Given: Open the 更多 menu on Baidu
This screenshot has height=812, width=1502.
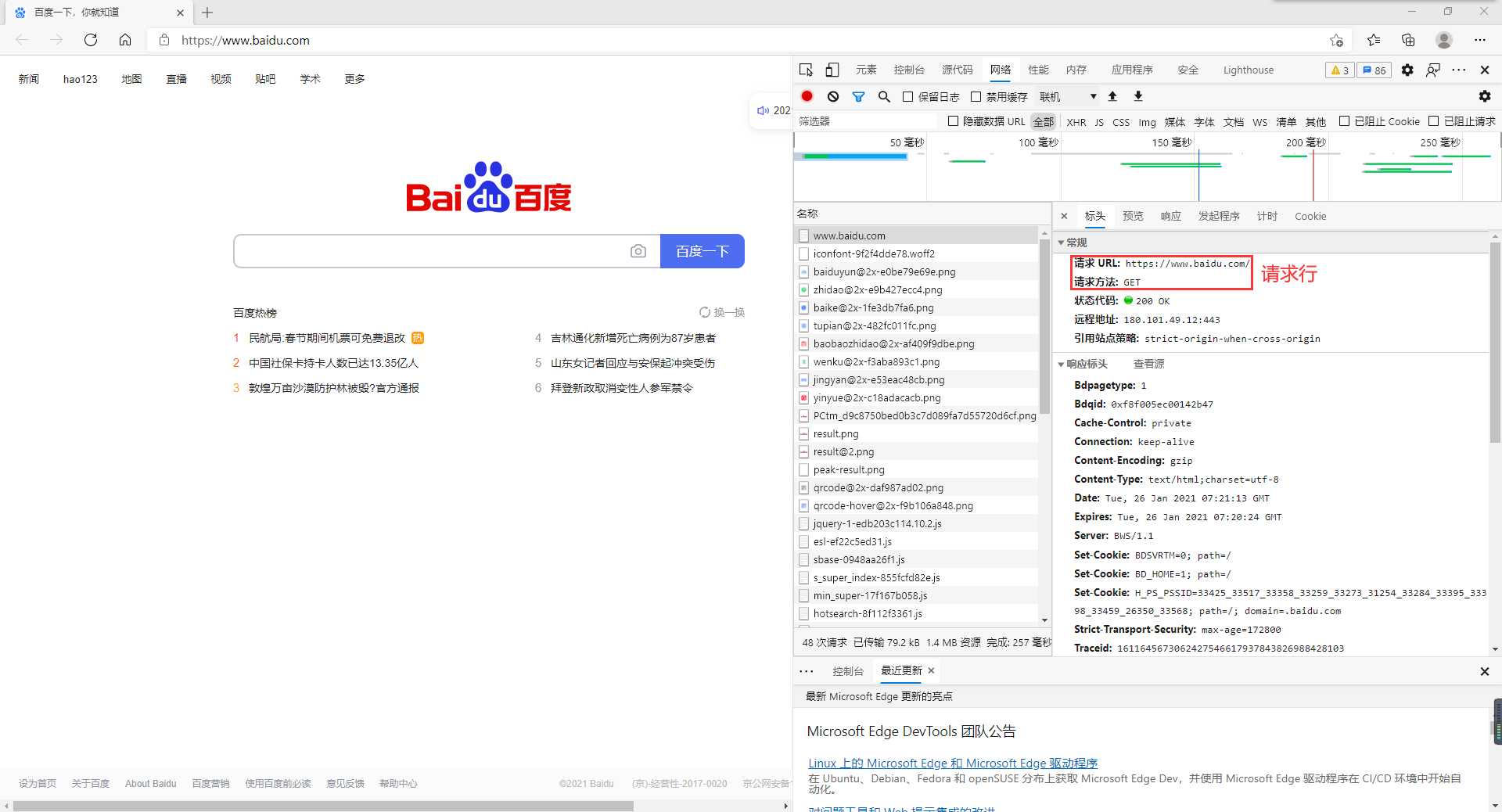Looking at the screenshot, I should pyautogui.click(x=354, y=79).
